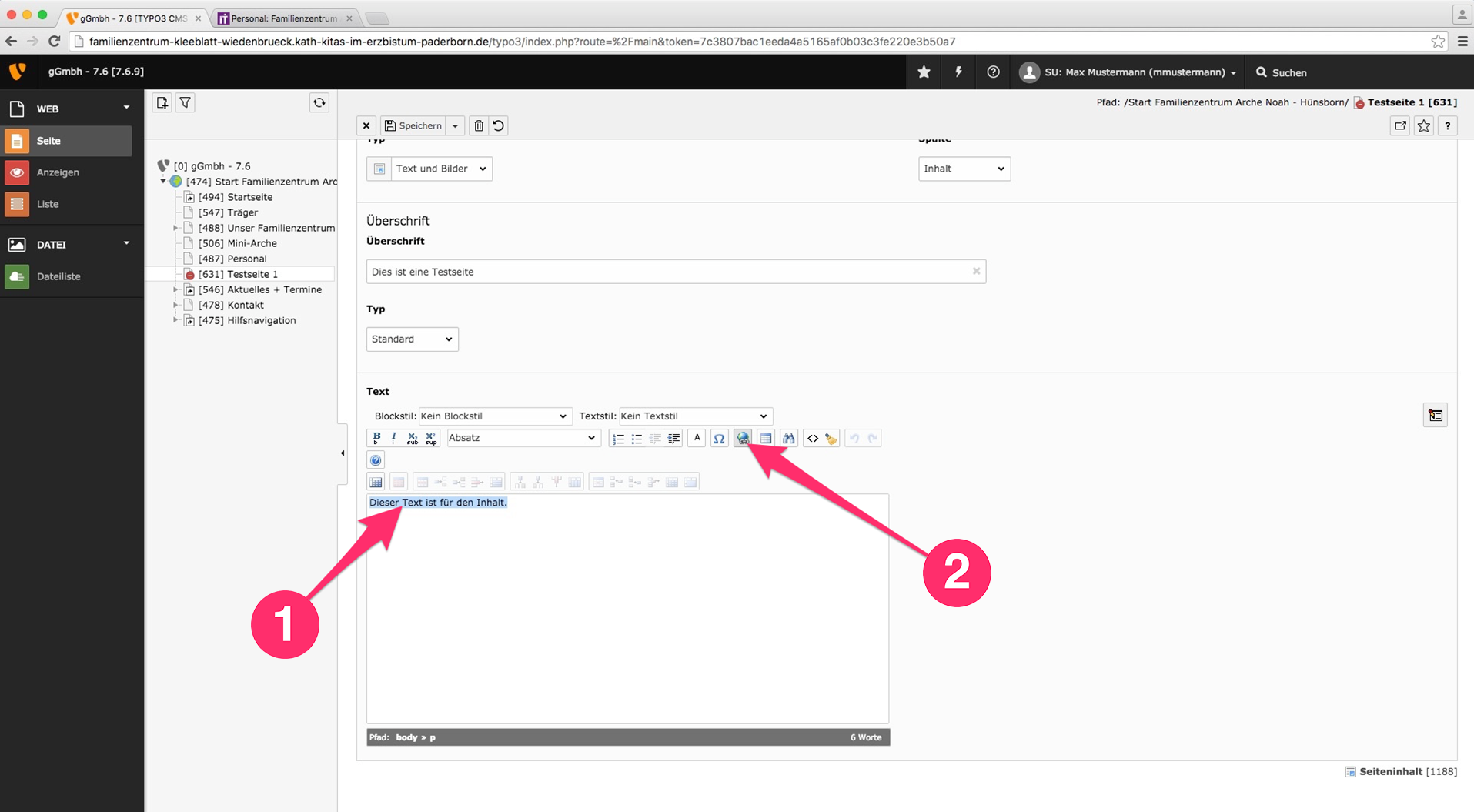
Task: Refresh the page tree
Action: [319, 102]
